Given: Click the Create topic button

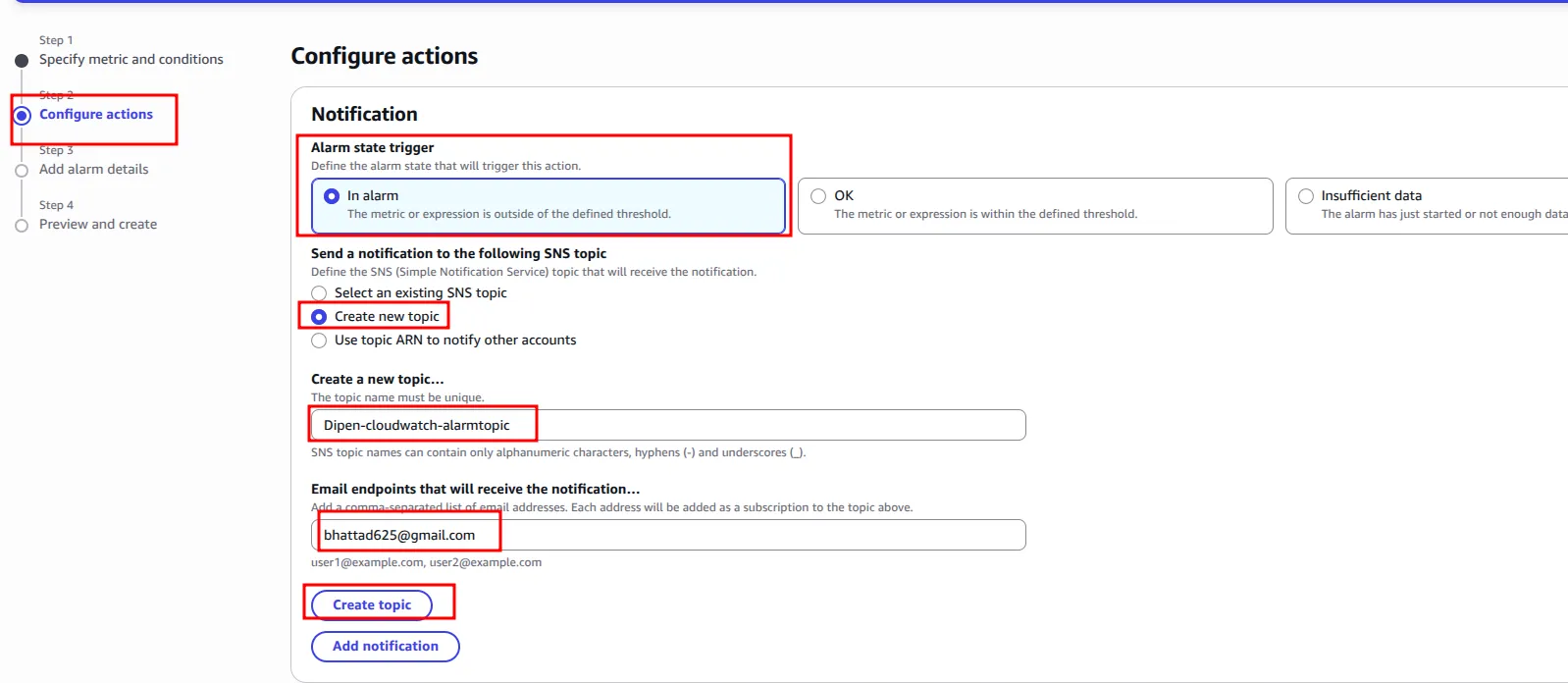Looking at the screenshot, I should point(372,604).
